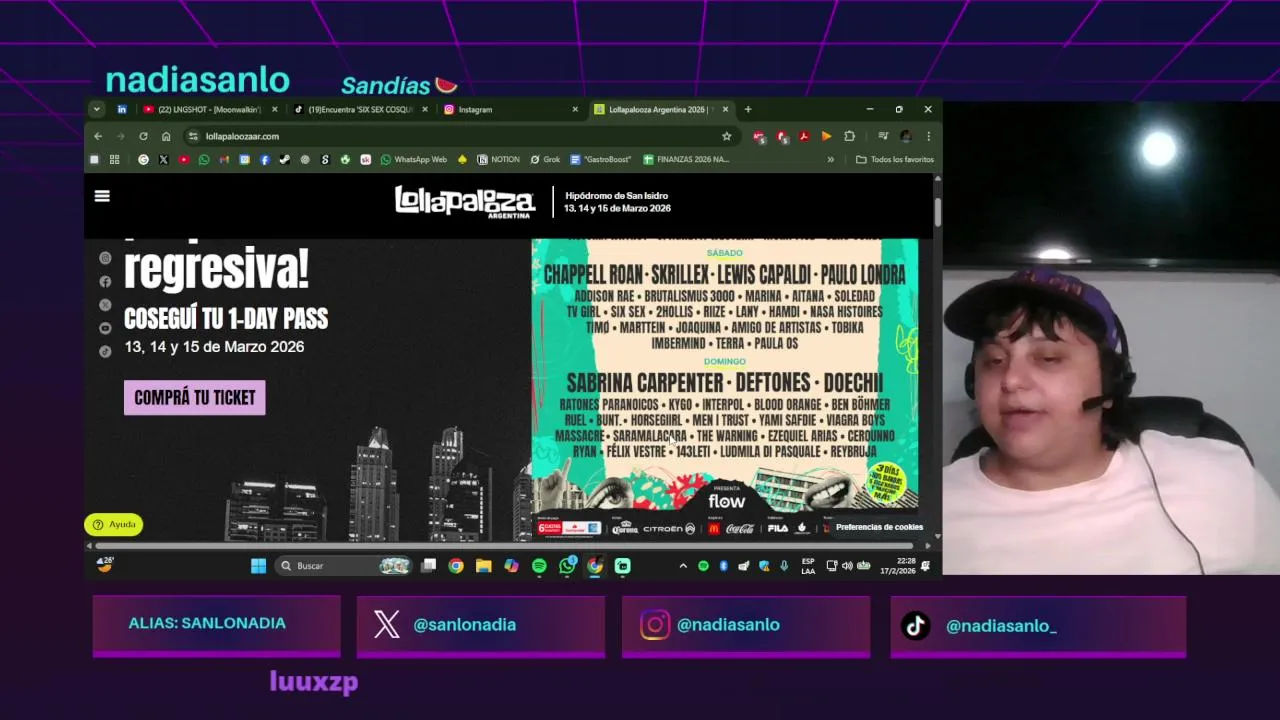Image resolution: width=1280 pixels, height=720 pixels.
Task: Switch to the LinkedIn pinned tab
Action: [x=122, y=109]
